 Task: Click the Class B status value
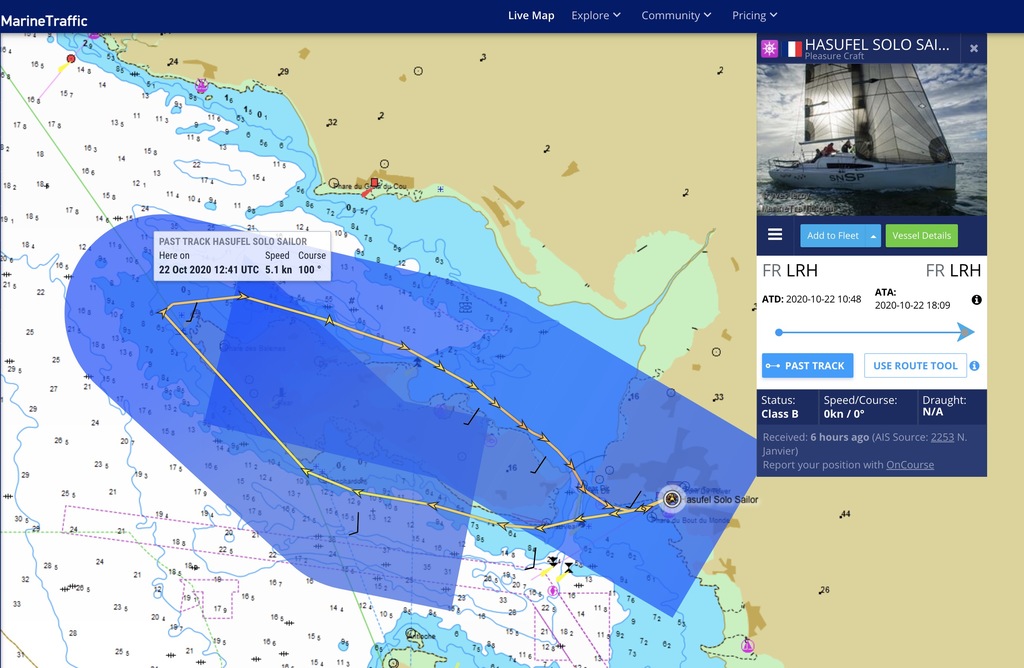pyautogui.click(x=780, y=414)
